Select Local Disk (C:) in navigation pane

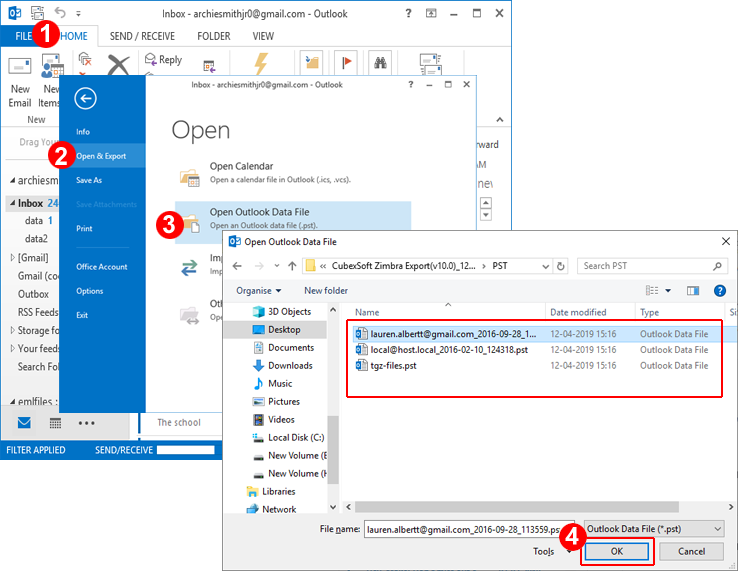288,438
